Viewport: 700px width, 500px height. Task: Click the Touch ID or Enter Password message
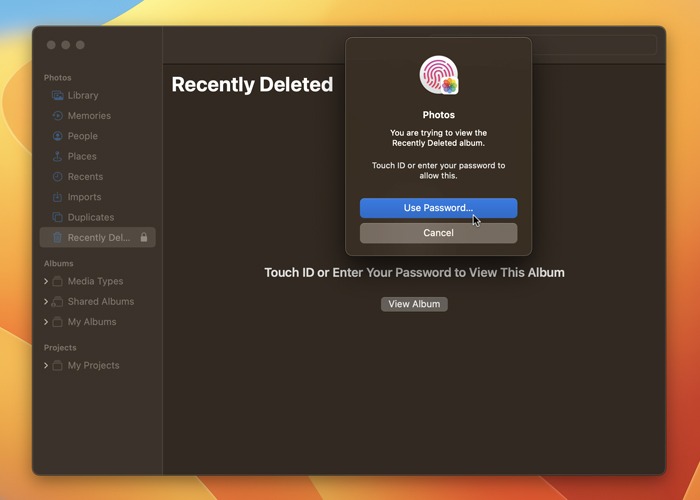coord(414,273)
